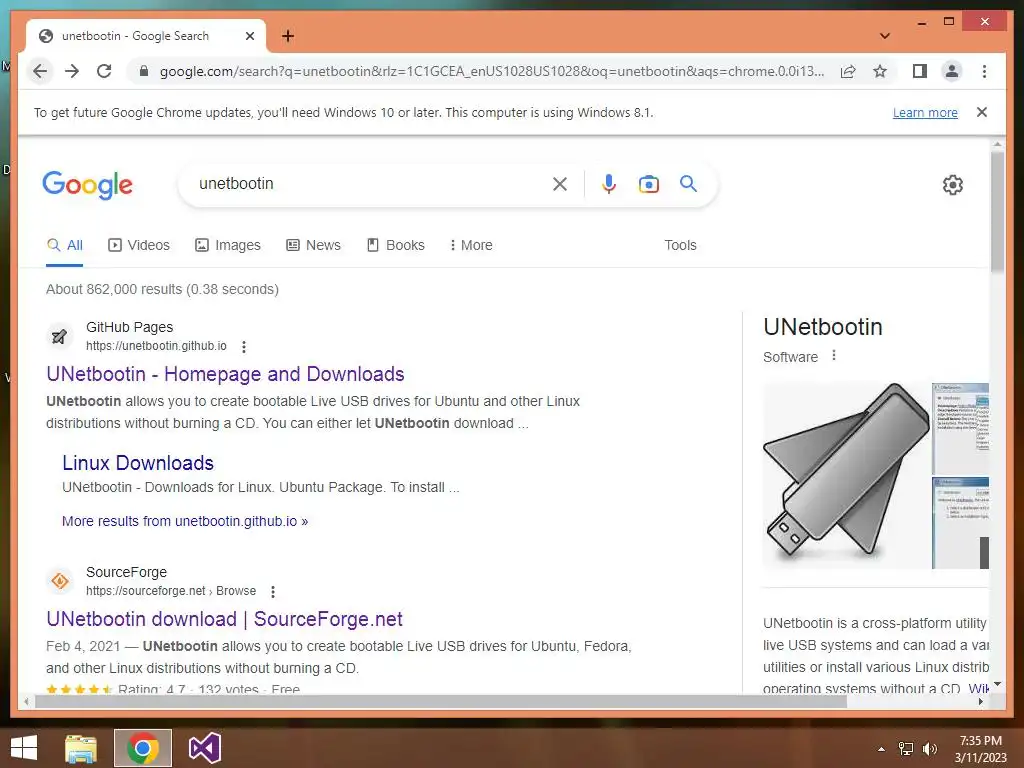Bookmark this page with the star icon

click(x=880, y=71)
